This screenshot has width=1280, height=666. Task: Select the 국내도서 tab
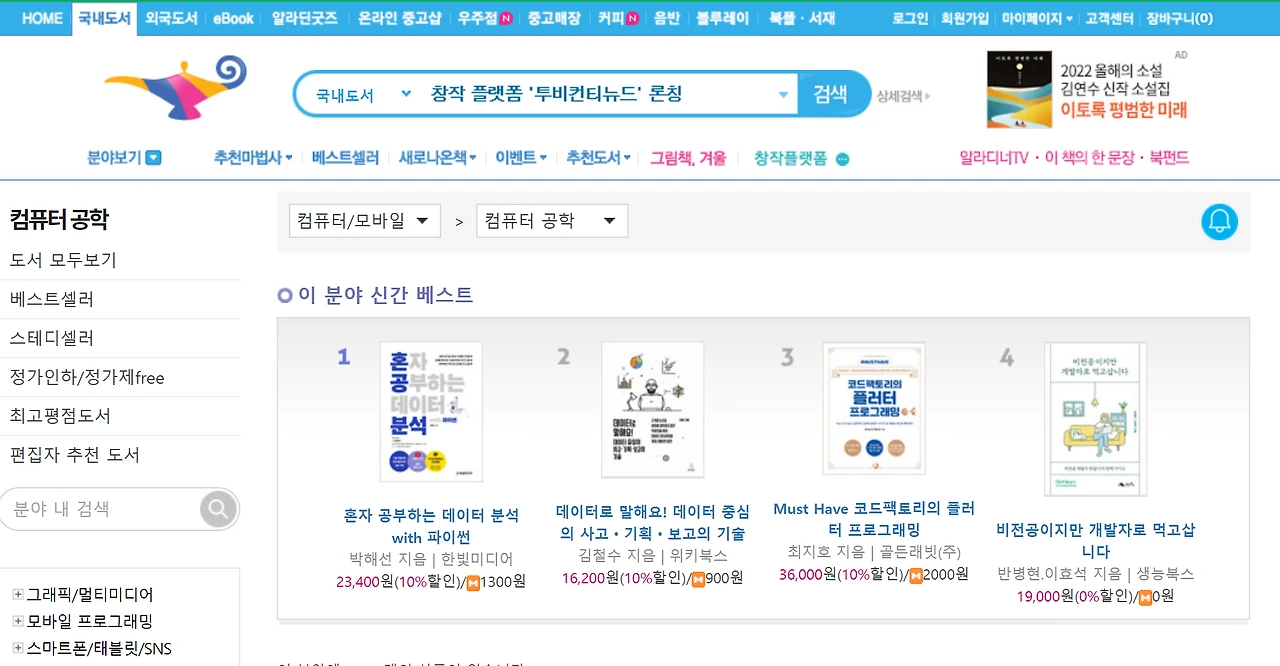pyautogui.click(x=104, y=18)
